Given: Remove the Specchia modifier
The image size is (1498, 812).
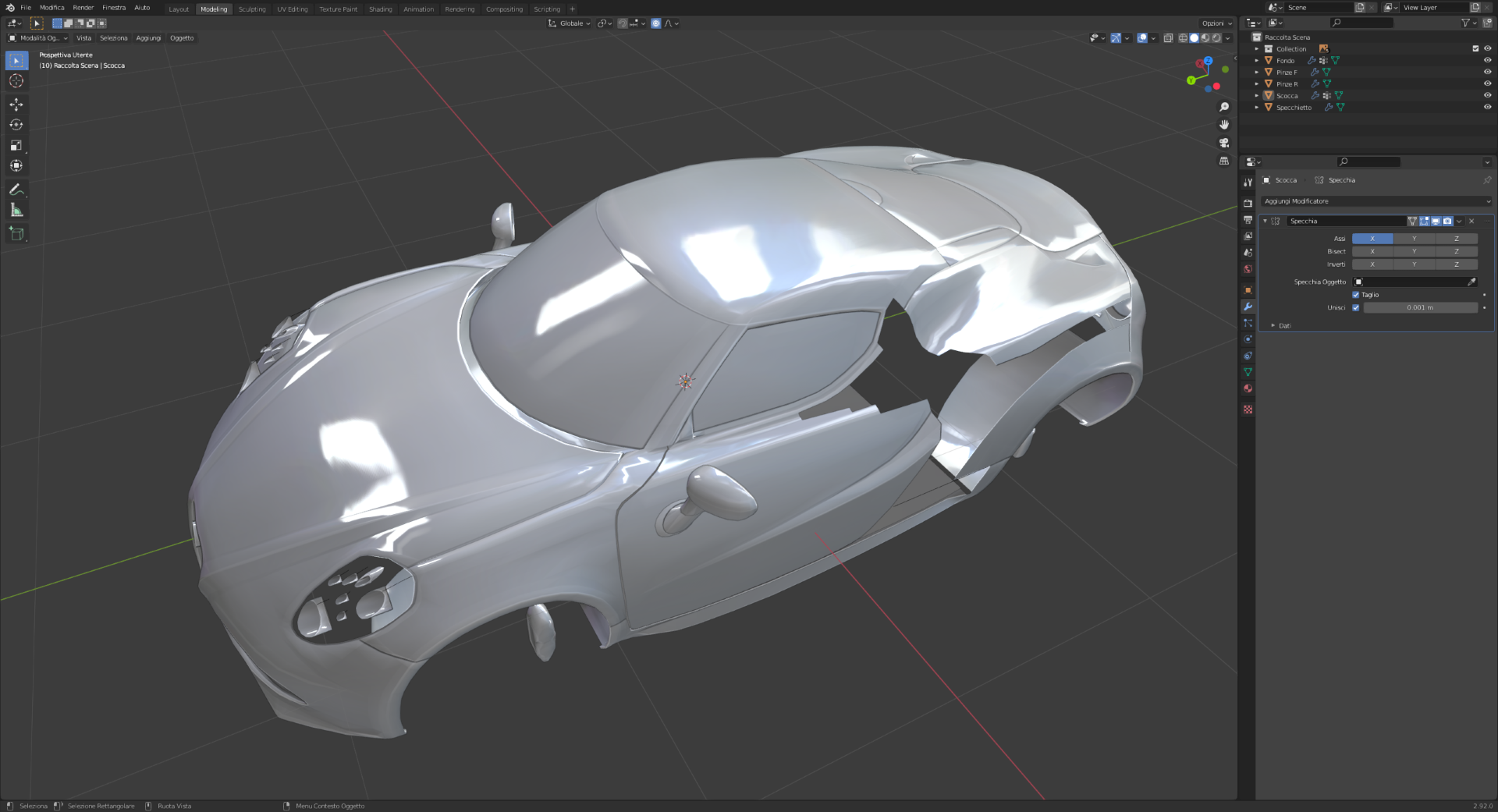Looking at the screenshot, I should (x=1471, y=222).
